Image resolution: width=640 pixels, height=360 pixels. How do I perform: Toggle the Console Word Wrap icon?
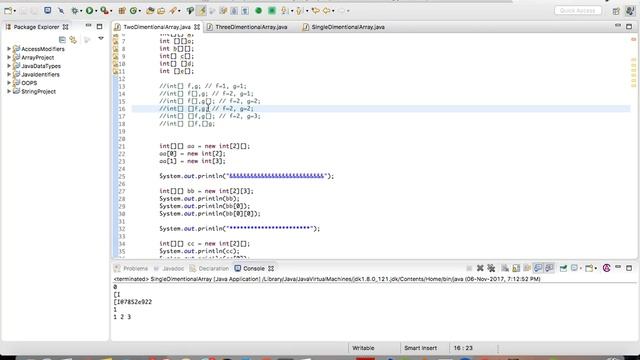[x=527, y=268]
